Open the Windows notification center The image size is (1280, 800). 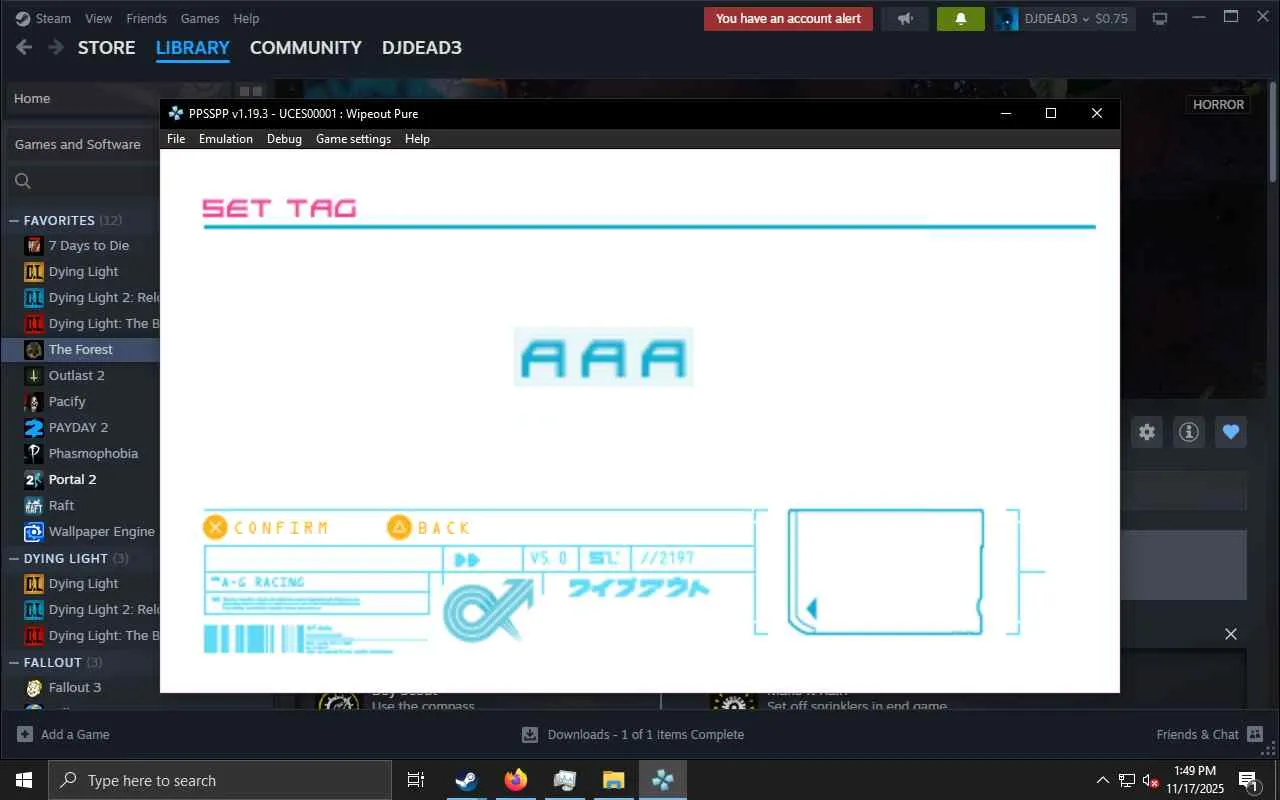[1248, 780]
